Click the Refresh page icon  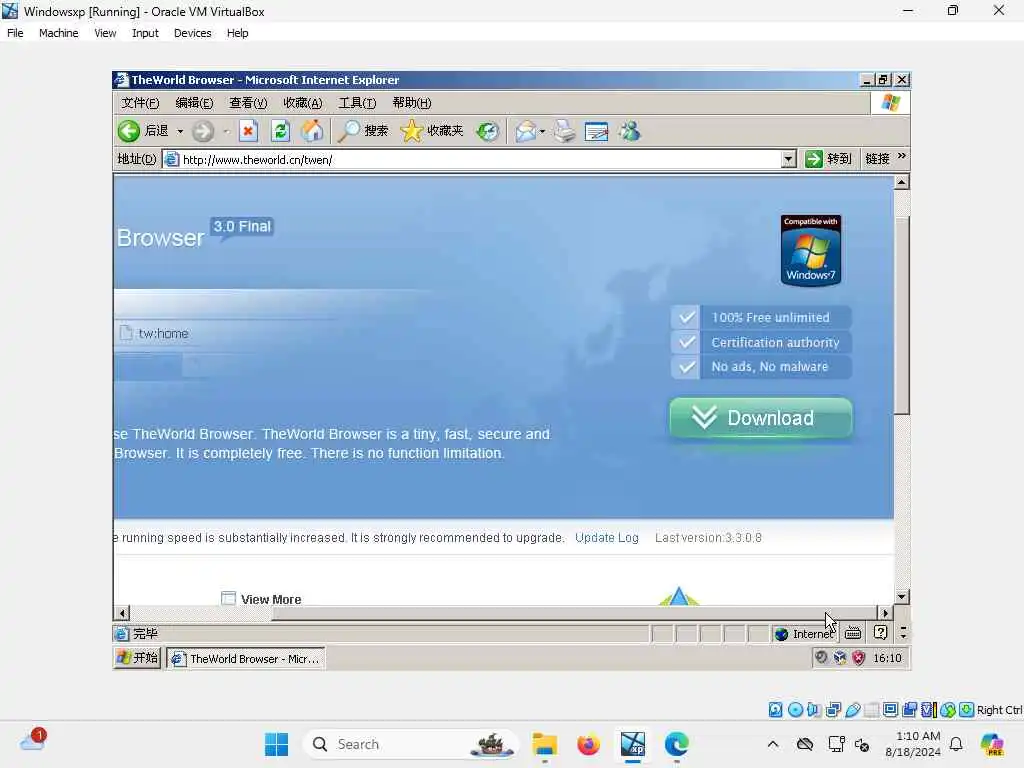coord(280,131)
